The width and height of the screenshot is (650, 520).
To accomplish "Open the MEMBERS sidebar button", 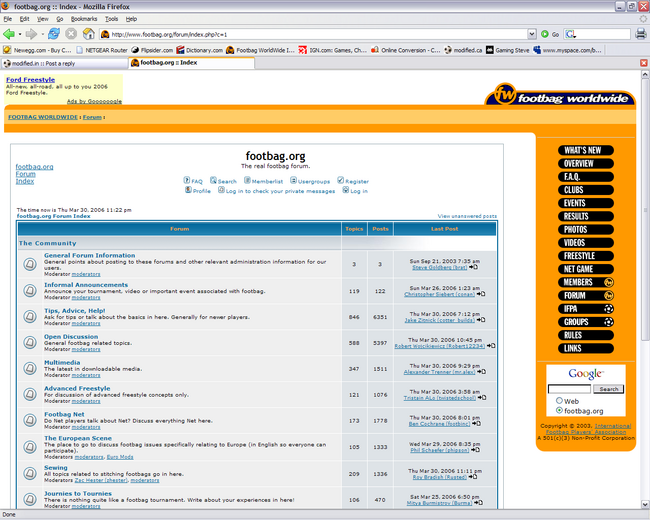I will tap(586, 282).
